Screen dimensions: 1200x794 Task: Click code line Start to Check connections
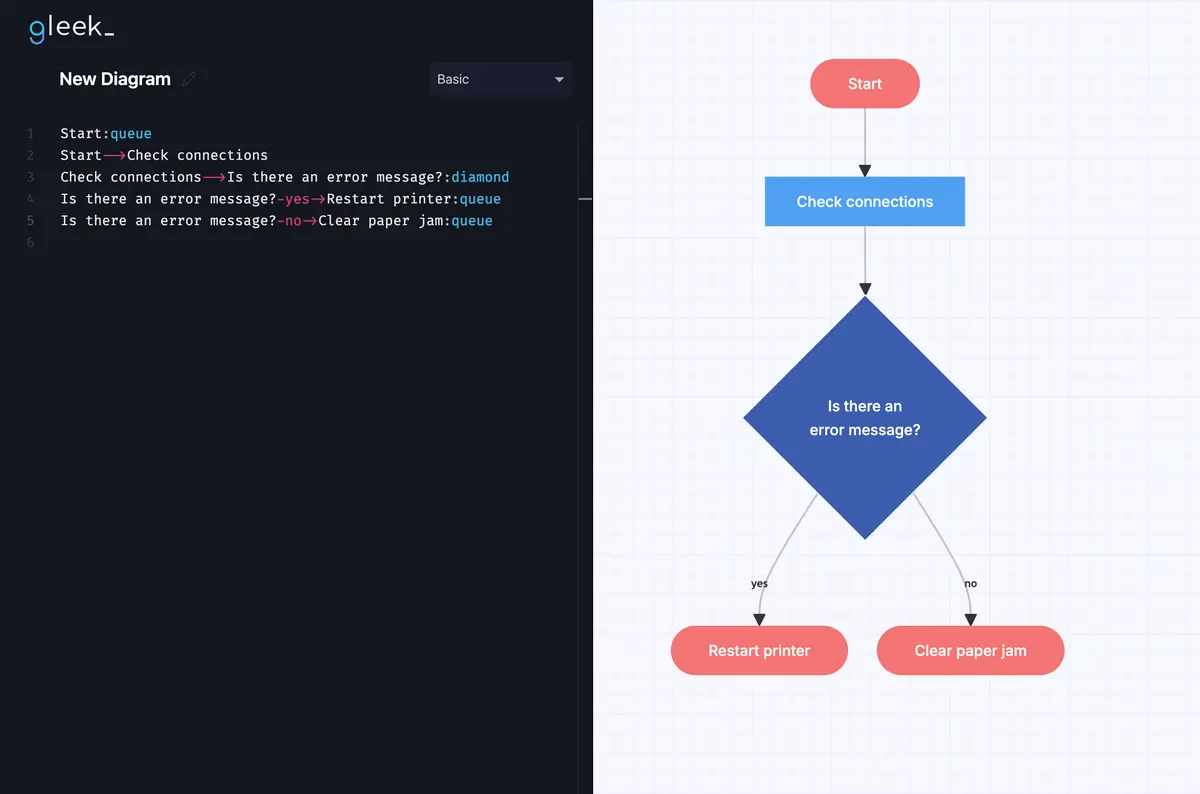click(164, 155)
